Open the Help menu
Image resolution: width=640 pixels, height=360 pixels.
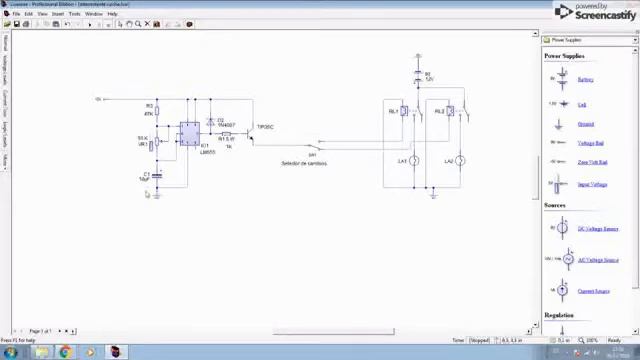(x=112, y=14)
